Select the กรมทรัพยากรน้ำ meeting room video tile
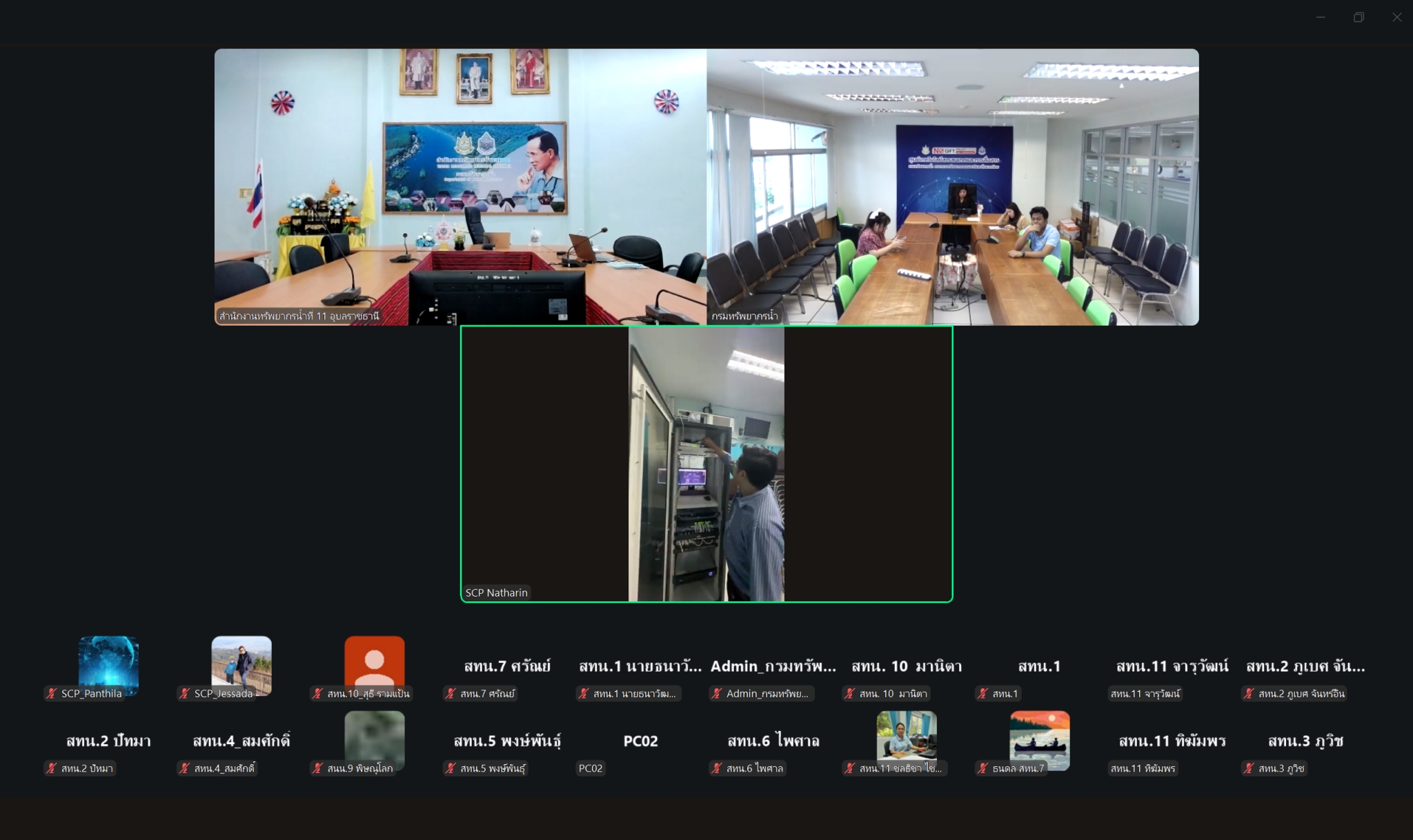The image size is (1413, 840). click(952, 186)
